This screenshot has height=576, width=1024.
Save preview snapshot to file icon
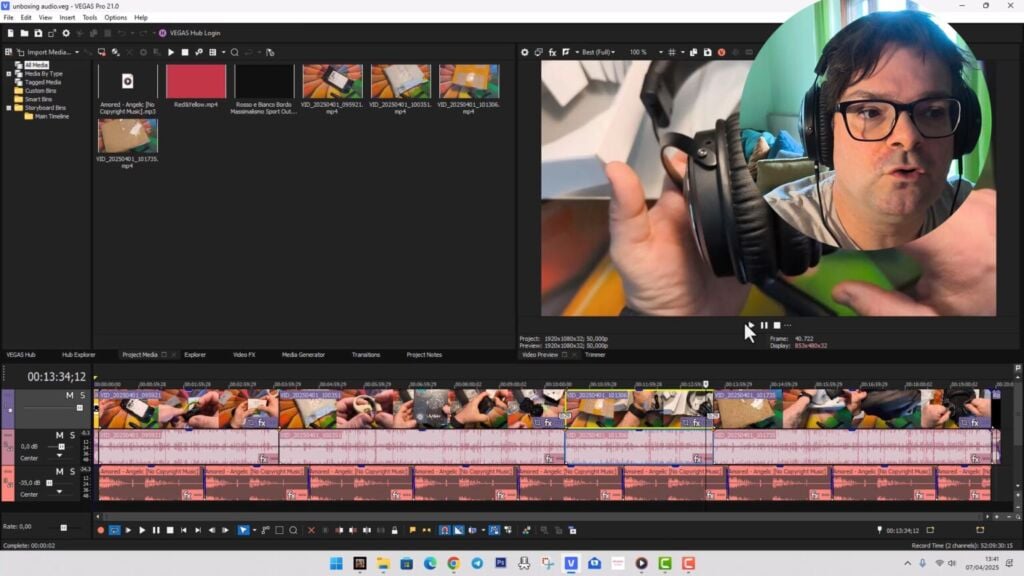(x=707, y=52)
